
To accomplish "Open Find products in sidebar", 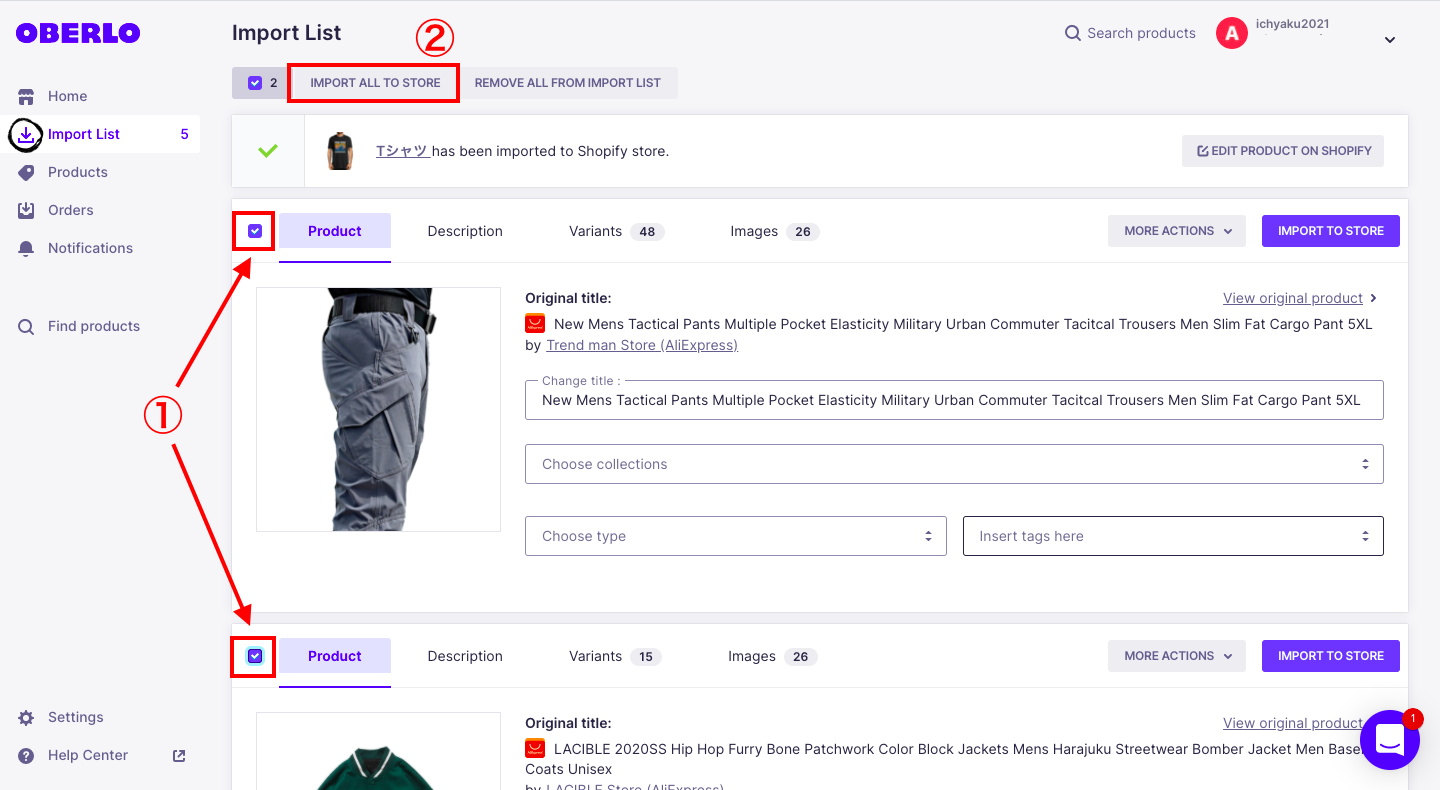I will click(x=94, y=326).
